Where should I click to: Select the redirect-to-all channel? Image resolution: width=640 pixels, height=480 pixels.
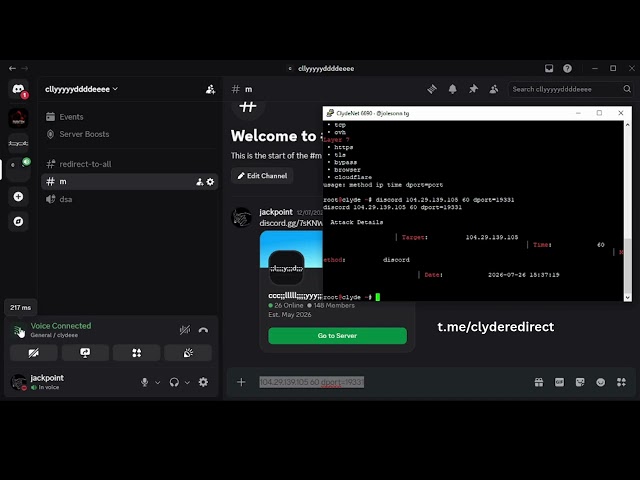[x=129, y=164]
